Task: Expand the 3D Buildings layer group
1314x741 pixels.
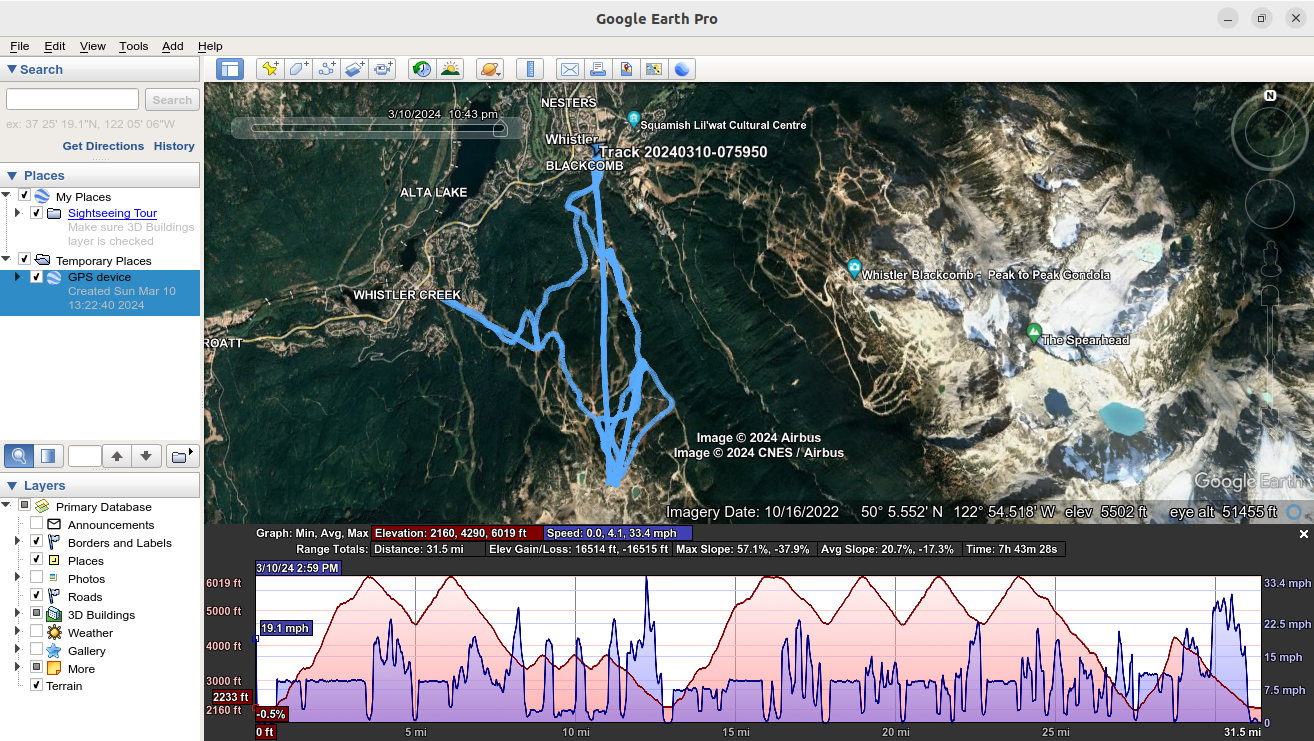Action: tap(17, 614)
